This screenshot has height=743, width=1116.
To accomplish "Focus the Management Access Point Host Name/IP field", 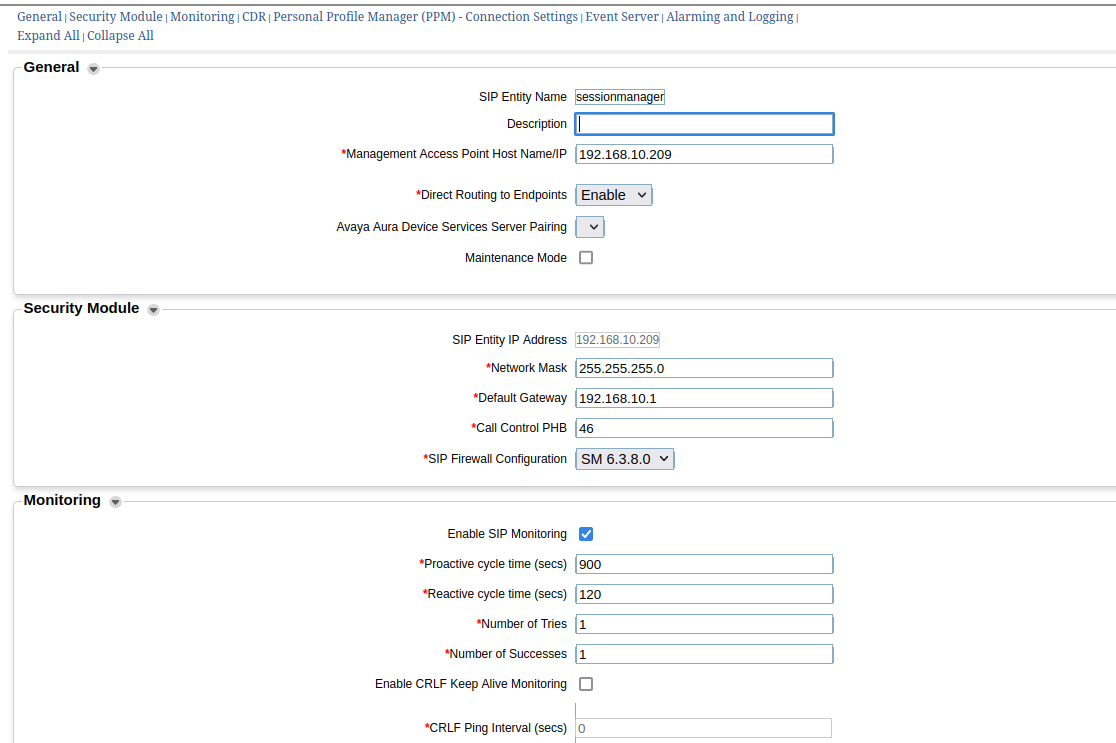I will pyautogui.click(x=704, y=154).
